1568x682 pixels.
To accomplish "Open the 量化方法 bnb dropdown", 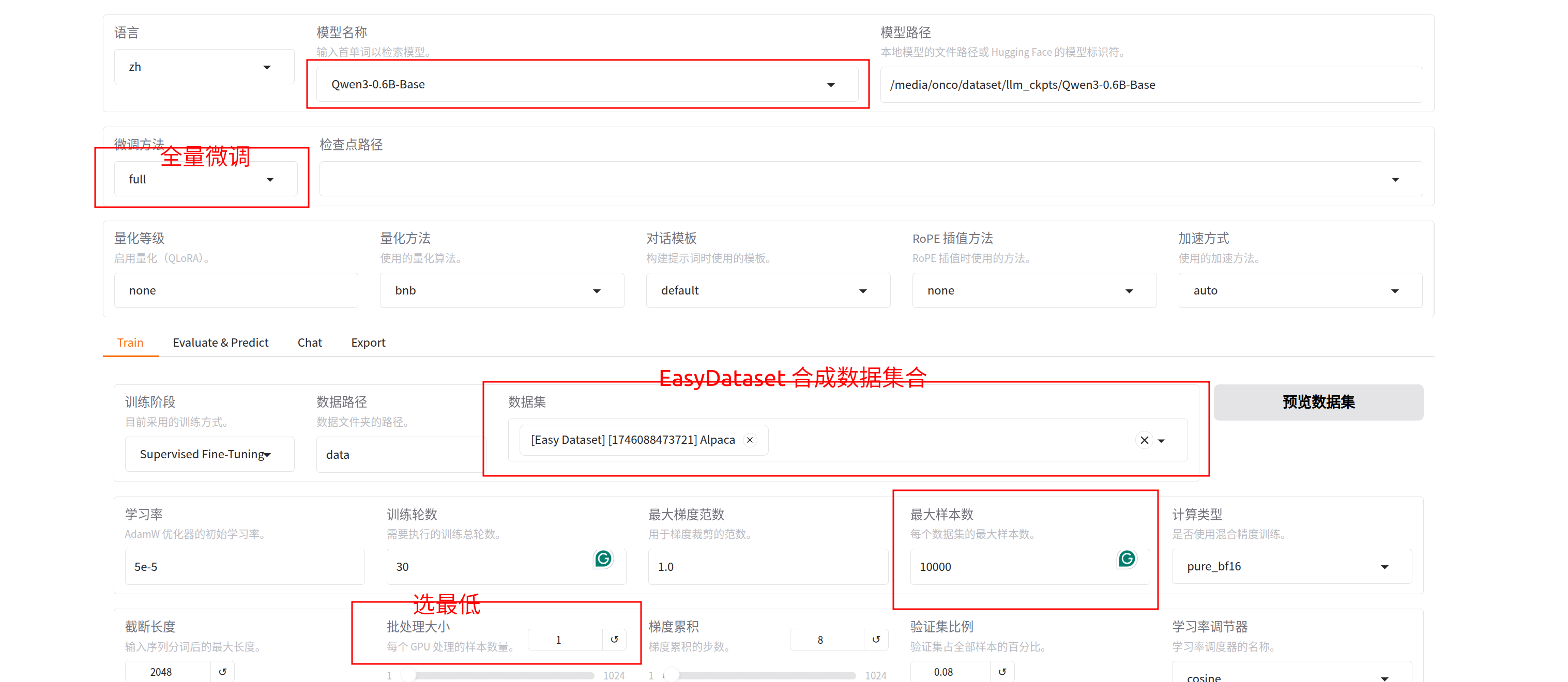I will (x=501, y=290).
